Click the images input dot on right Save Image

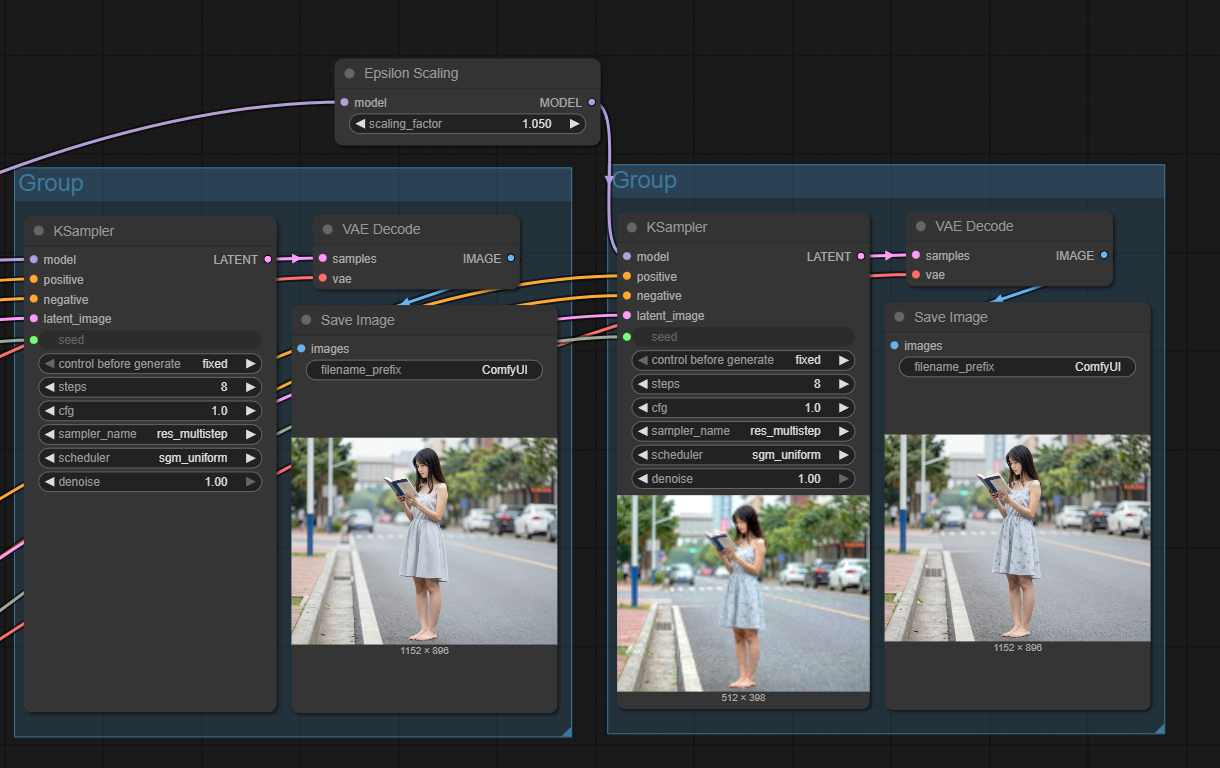click(894, 346)
